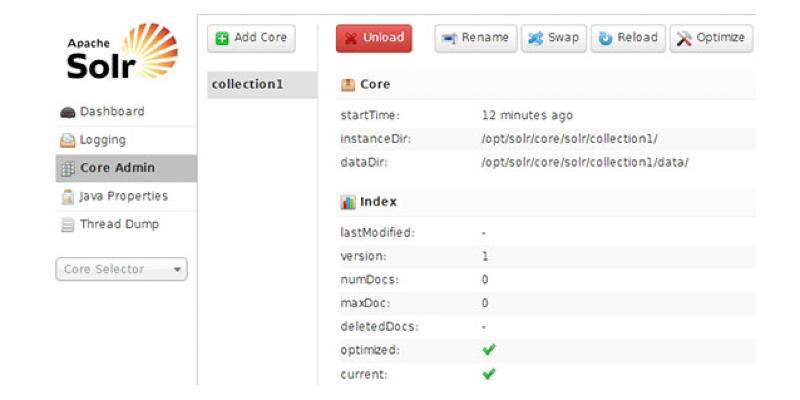Click the Logging notepad icon
The image size is (800, 400).
69,140
